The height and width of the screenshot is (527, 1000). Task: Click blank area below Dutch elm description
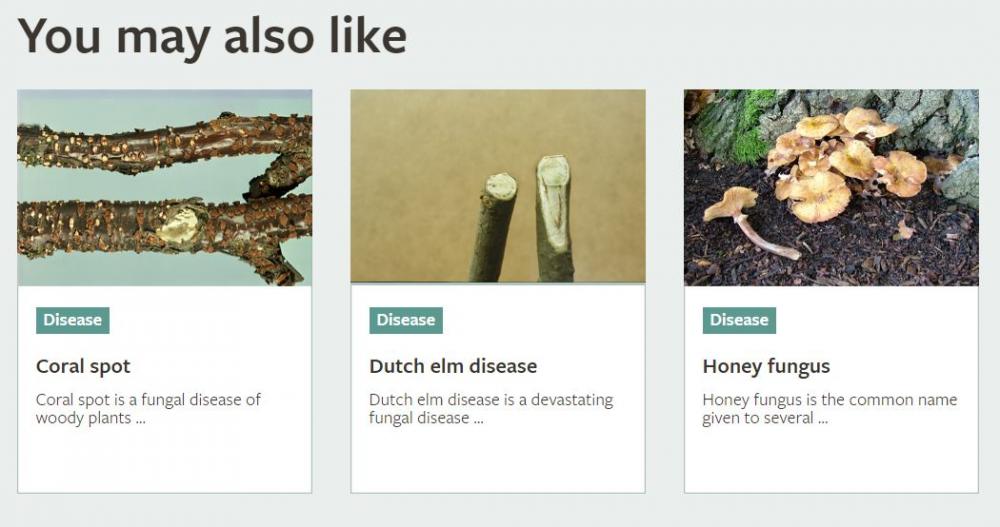498,461
